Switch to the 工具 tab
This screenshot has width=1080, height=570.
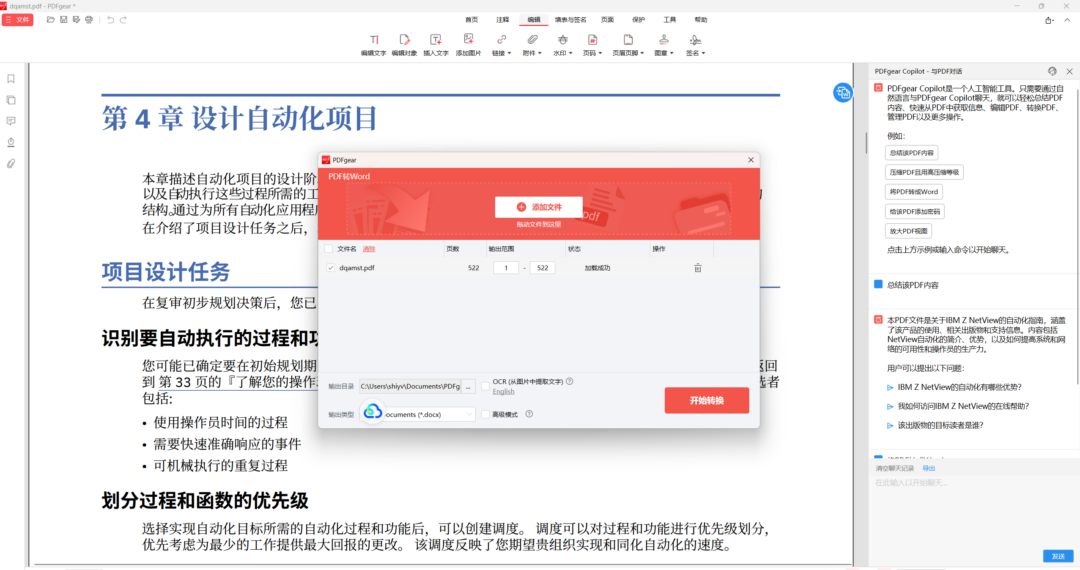pyautogui.click(x=669, y=20)
